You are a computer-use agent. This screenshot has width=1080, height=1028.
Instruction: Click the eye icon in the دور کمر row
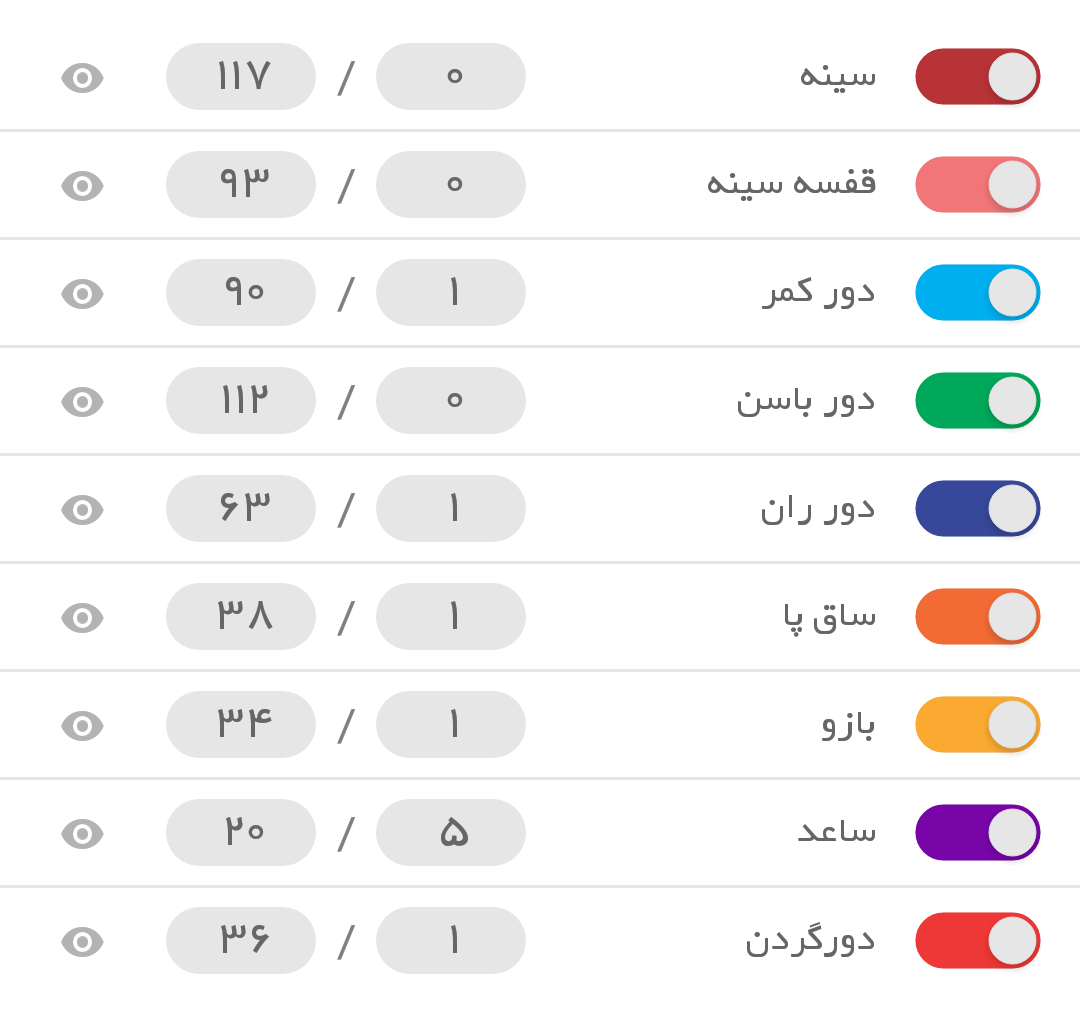click(82, 293)
